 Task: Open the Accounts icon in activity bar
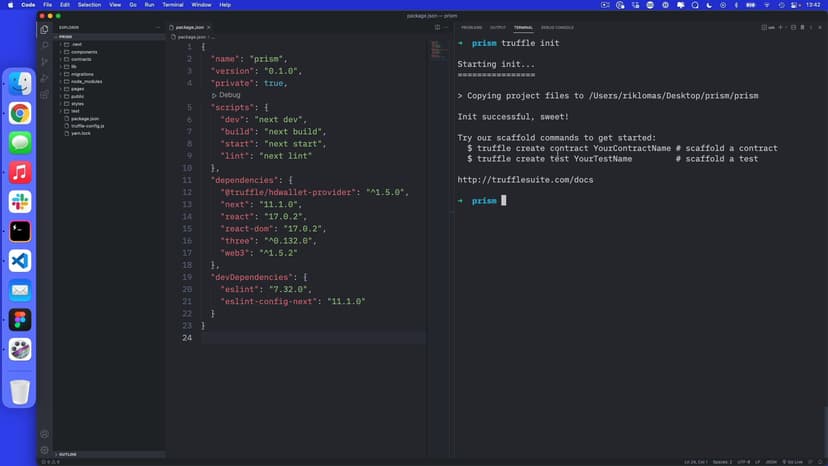click(x=45, y=434)
